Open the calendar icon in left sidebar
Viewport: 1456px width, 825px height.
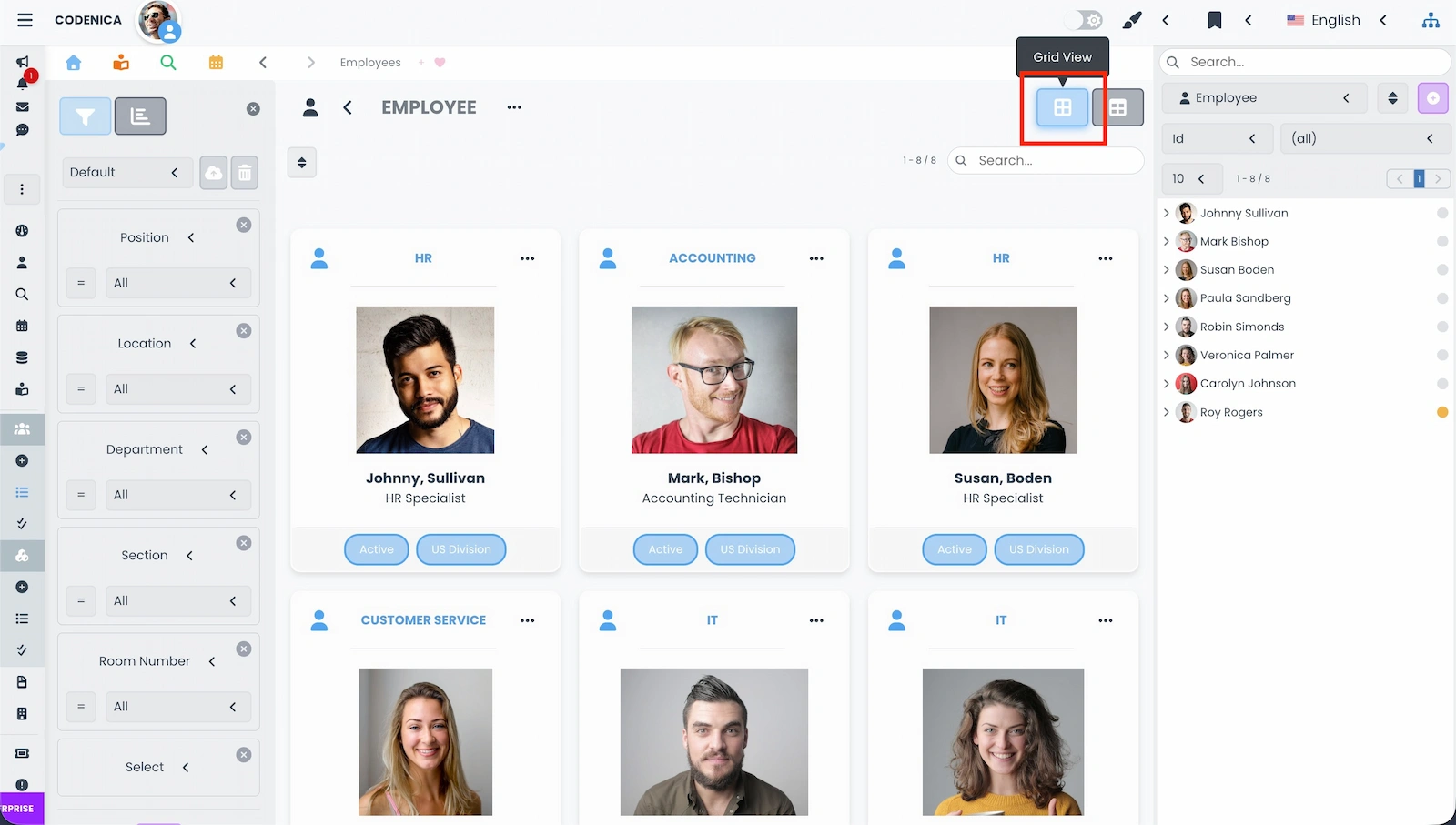[22, 325]
